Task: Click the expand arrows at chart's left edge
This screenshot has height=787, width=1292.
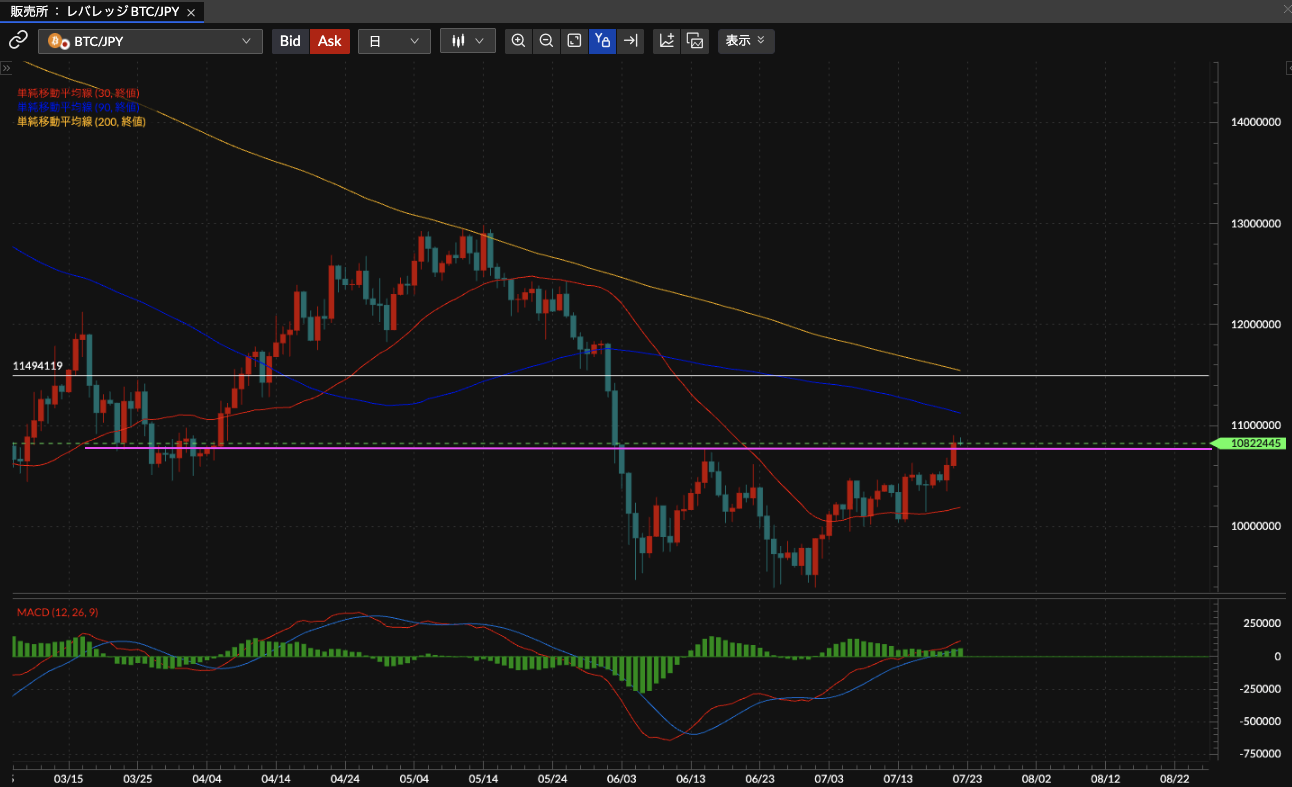Action: [6, 69]
